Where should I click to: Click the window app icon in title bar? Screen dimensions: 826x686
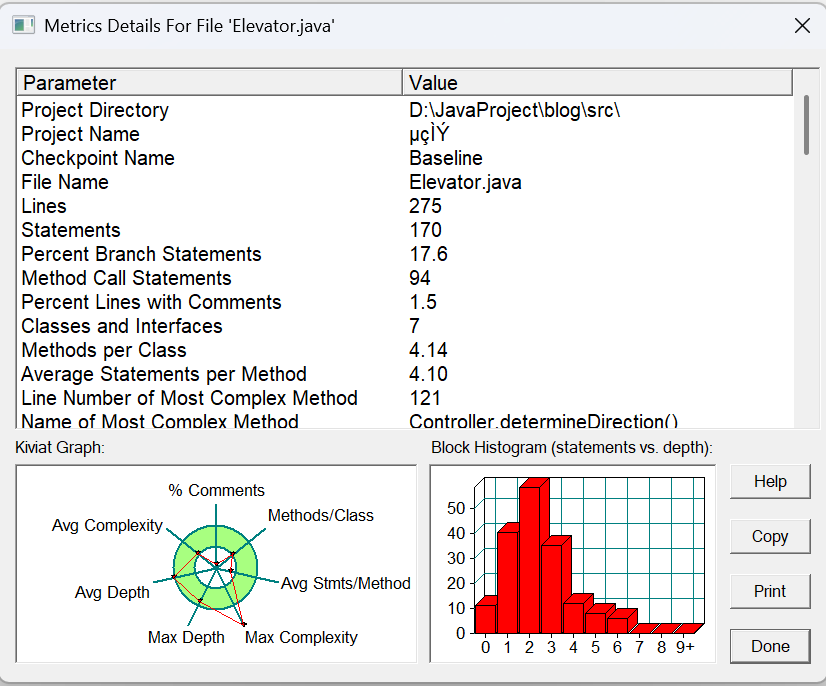[24, 25]
